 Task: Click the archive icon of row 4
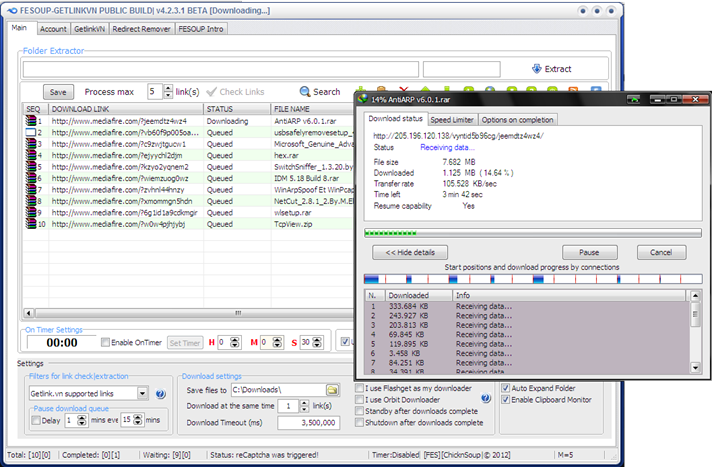tap(31, 155)
